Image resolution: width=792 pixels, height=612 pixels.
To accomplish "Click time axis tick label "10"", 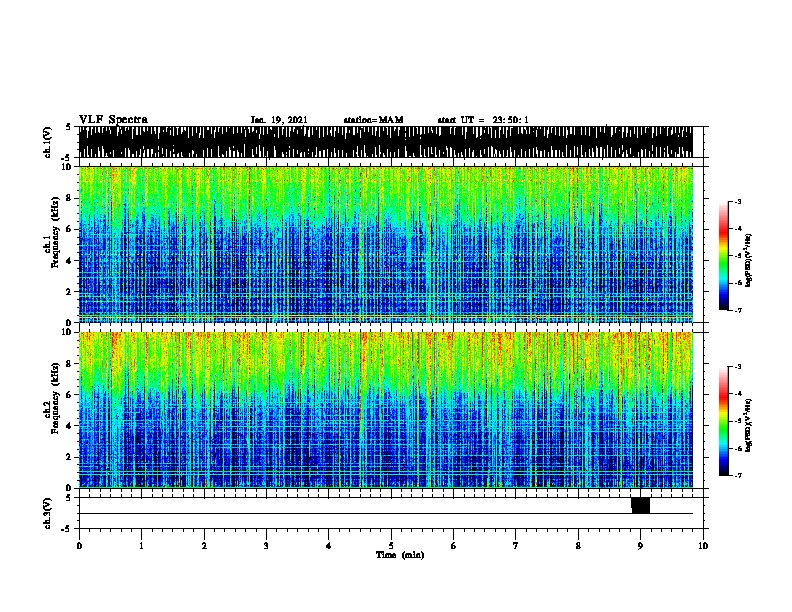I will 703,545.
